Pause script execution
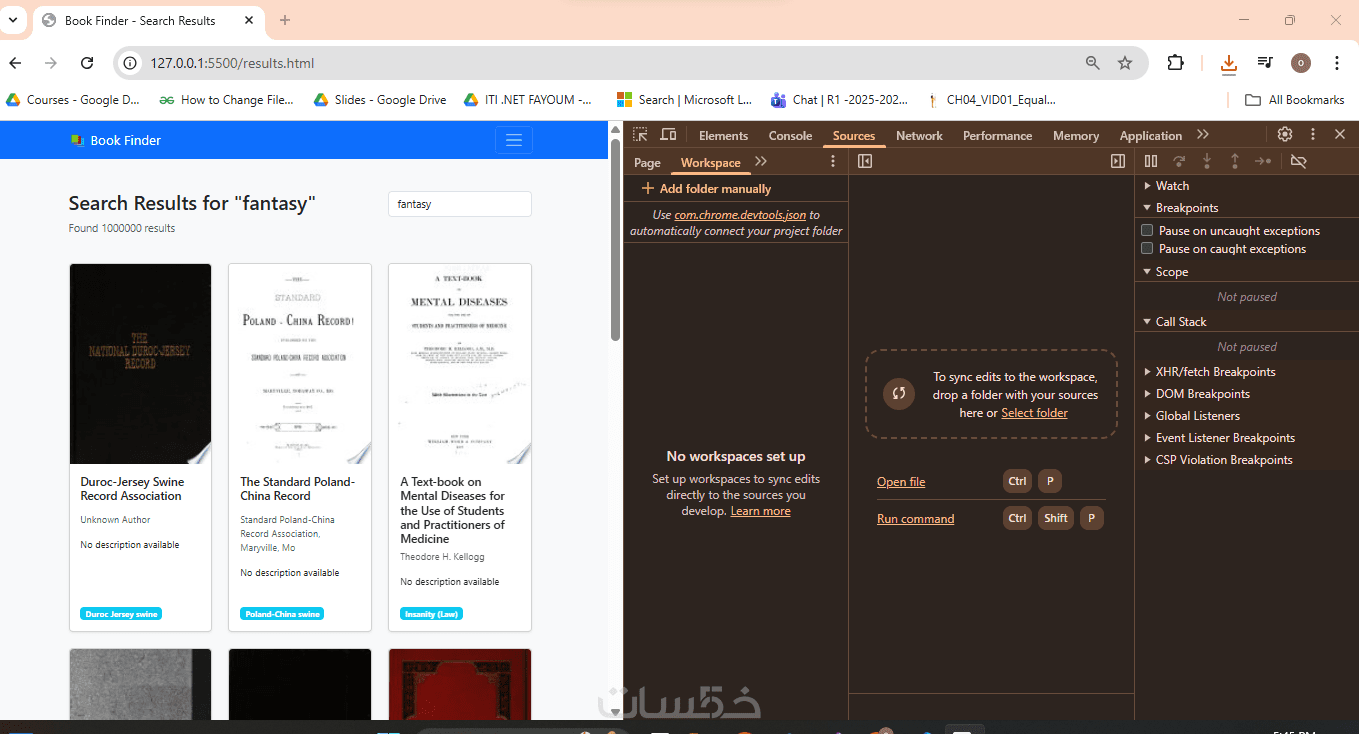1359x734 pixels. click(x=1151, y=161)
